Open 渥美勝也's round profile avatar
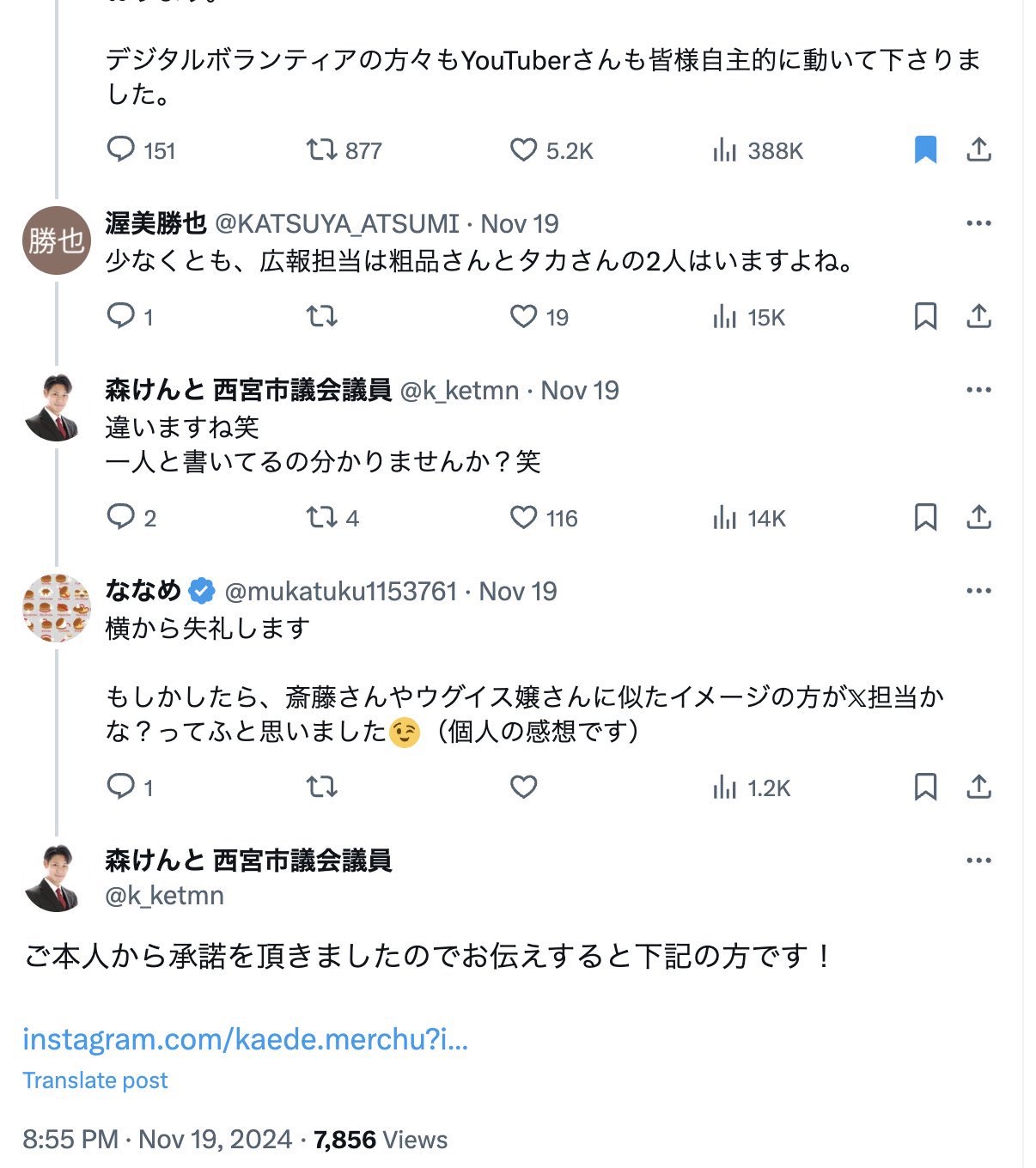This screenshot has width=1036, height=1168. (56, 240)
